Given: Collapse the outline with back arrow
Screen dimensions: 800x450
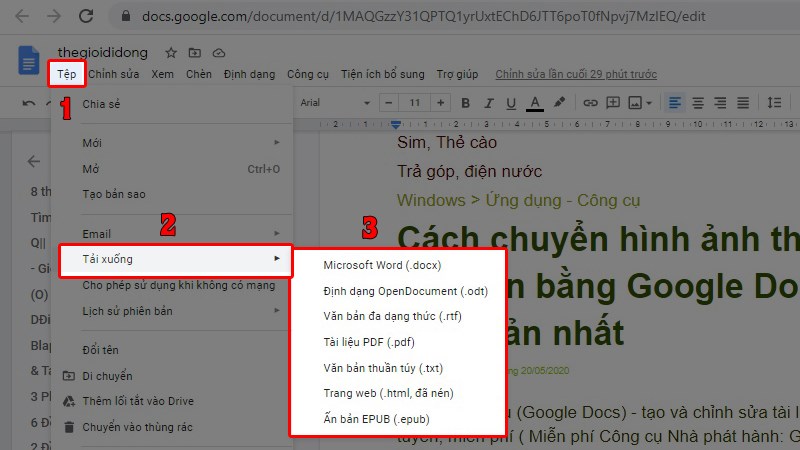Looking at the screenshot, I should tap(34, 161).
